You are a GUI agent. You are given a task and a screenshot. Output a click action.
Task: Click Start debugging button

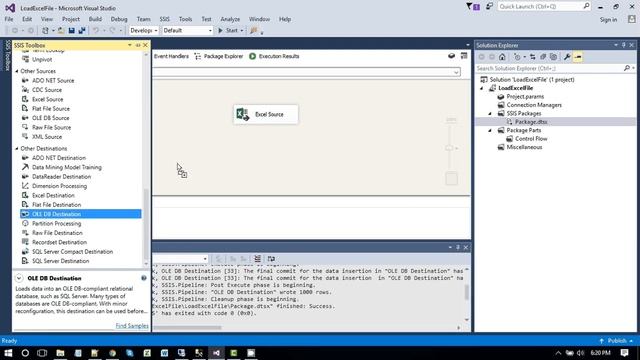(228, 30)
